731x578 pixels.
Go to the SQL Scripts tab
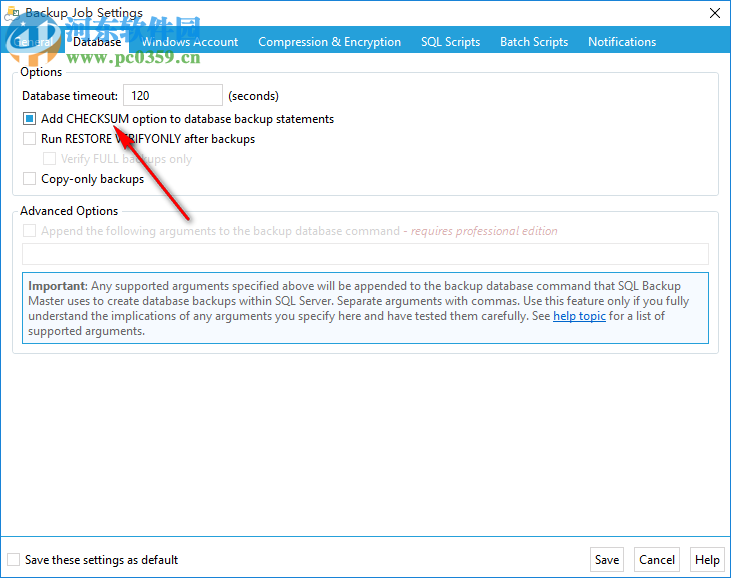[450, 42]
